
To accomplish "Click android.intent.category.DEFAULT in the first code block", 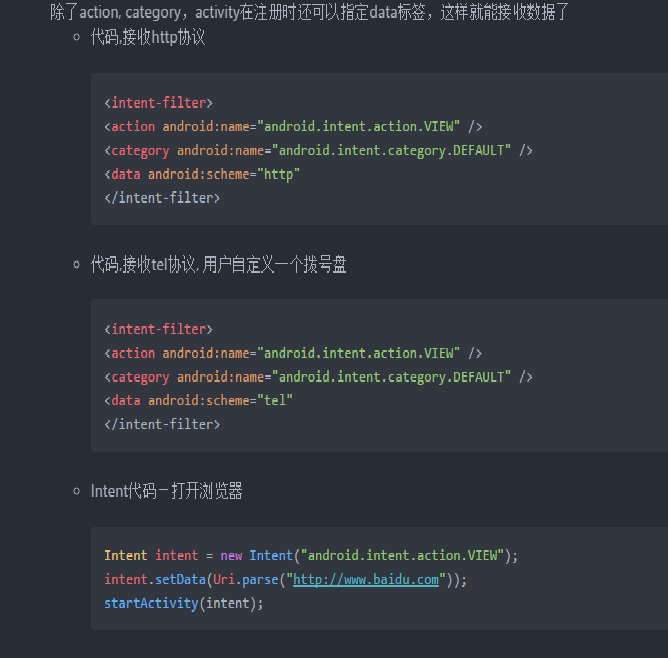I will (391, 150).
